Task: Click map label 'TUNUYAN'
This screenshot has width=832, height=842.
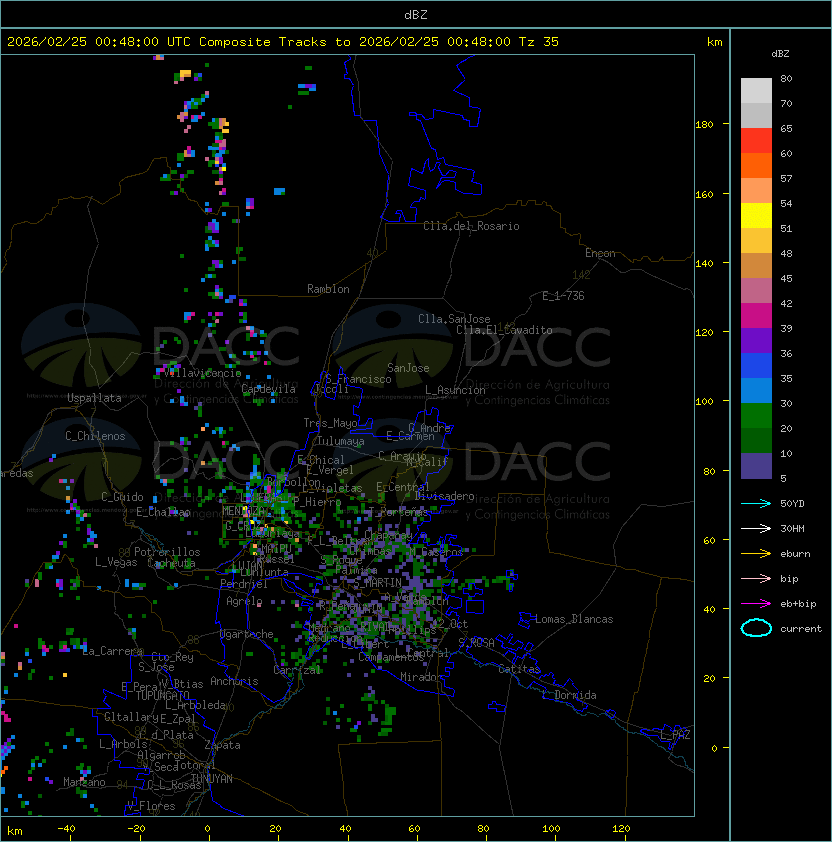Action: tap(212, 779)
